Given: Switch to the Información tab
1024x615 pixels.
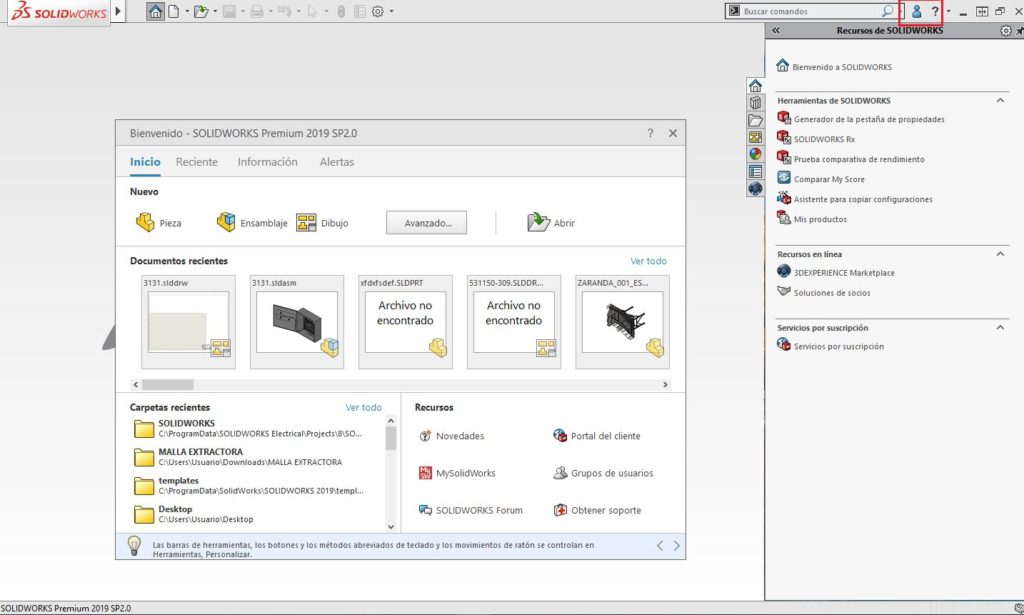Looking at the screenshot, I should coord(267,162).
